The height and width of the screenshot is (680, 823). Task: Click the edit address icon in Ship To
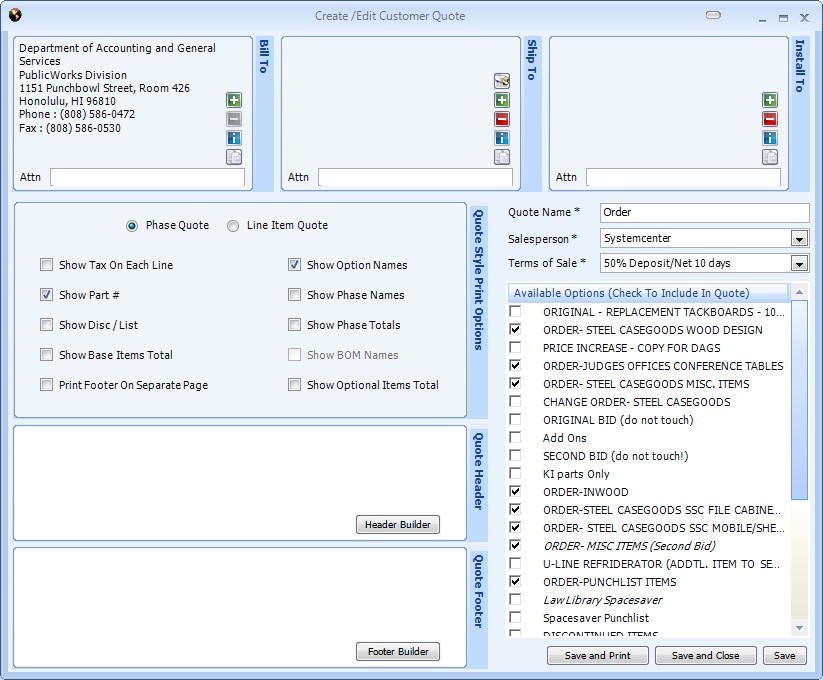click(x=502, y=81)
